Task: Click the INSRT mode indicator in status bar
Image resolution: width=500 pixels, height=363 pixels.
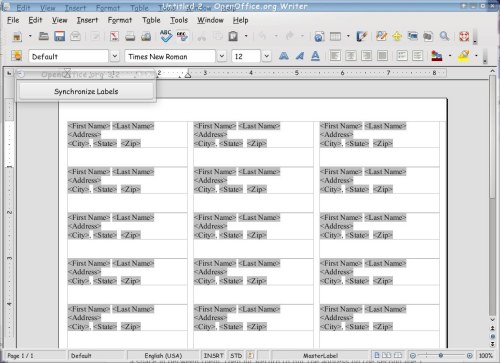Action: click(213, 356)
